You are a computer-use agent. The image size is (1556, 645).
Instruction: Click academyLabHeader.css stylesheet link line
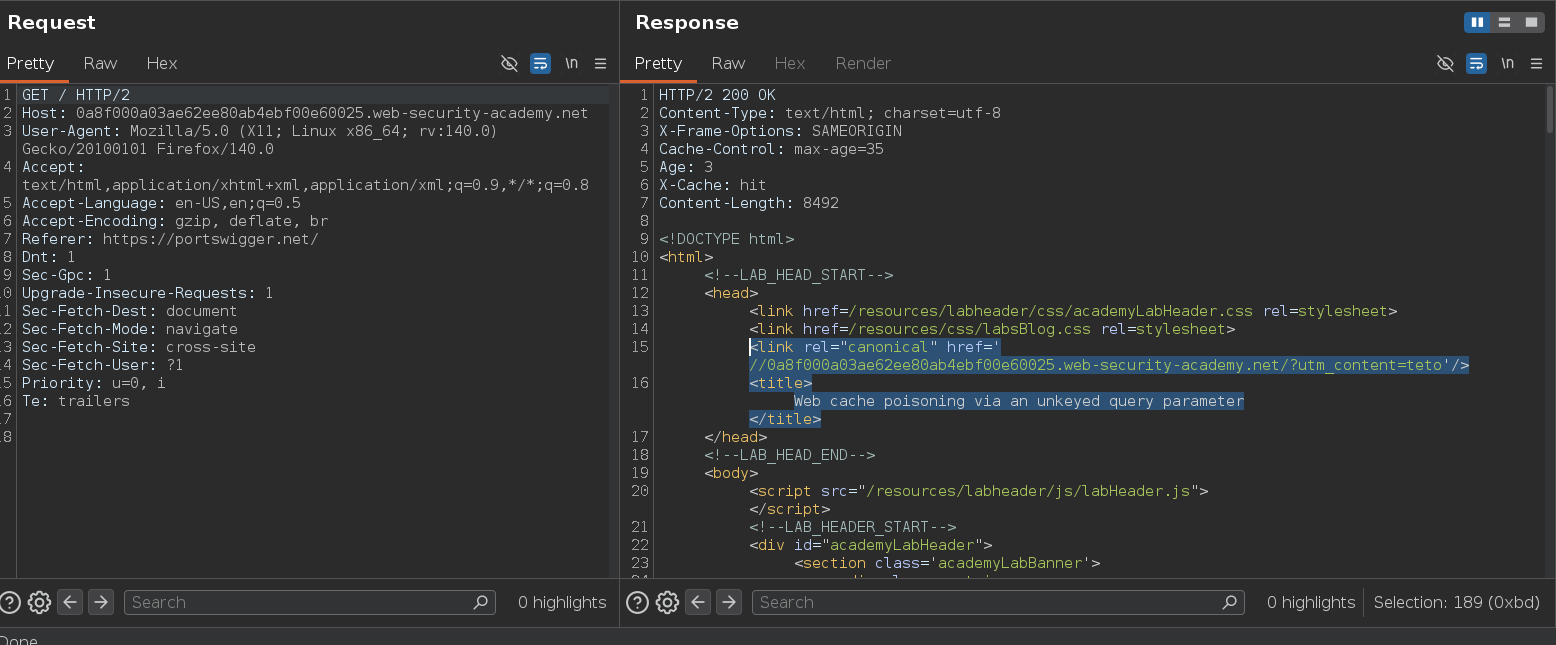pos(1073,311)
